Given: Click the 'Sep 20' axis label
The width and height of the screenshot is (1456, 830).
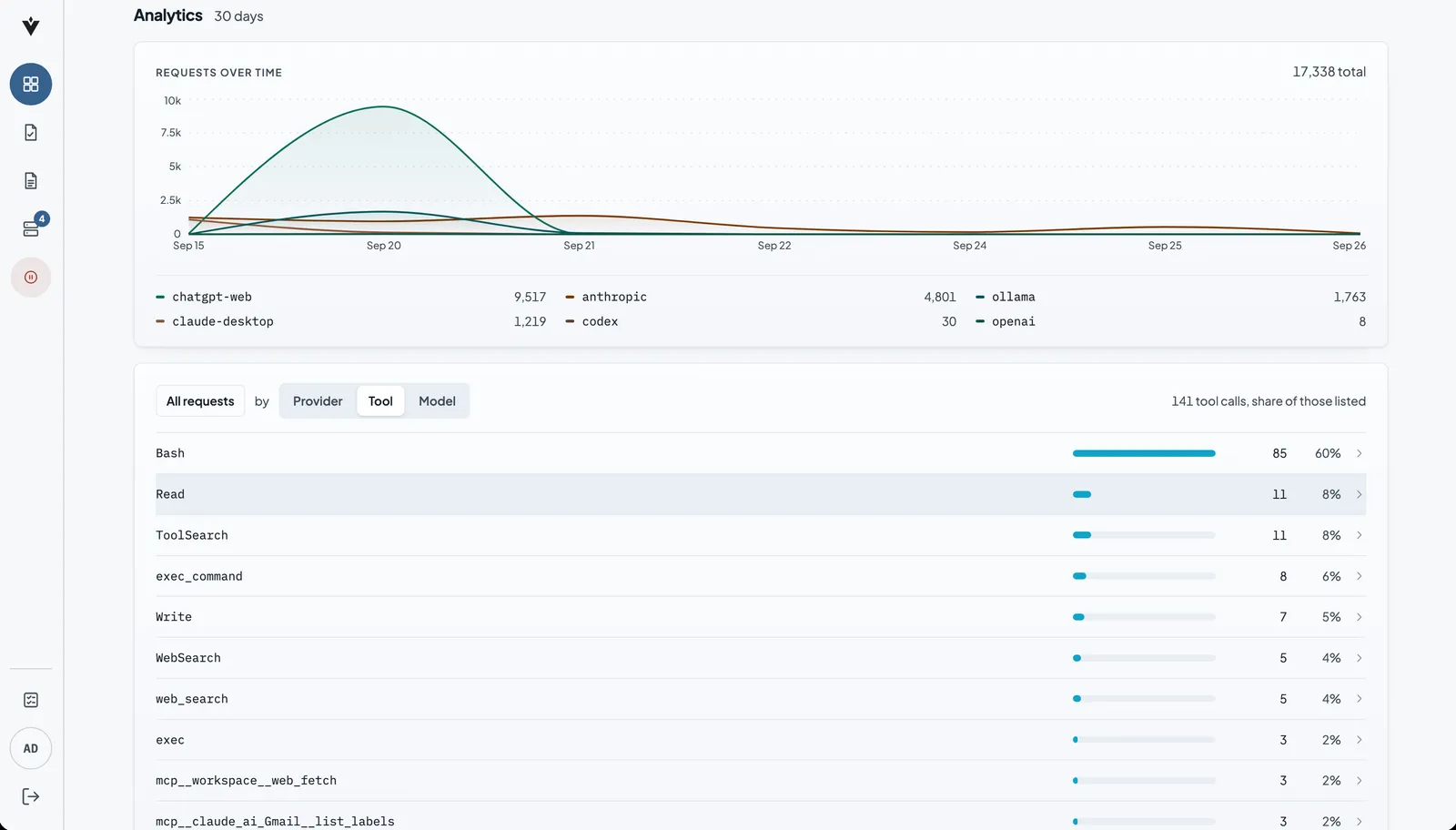Looking at the screenshot, I should [384, 246].
